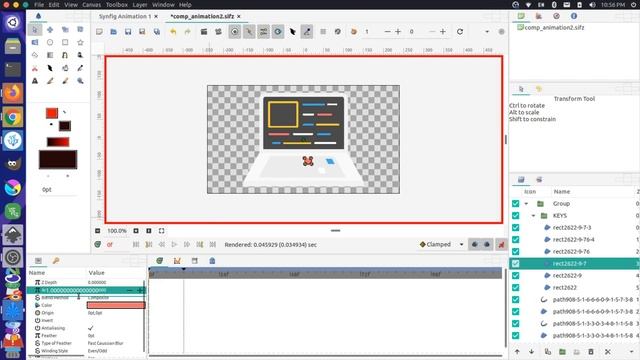The width and height of the screenshot is (640, 360).
Task: Select the Rectangle tool
Action: [x=65, y=42]
